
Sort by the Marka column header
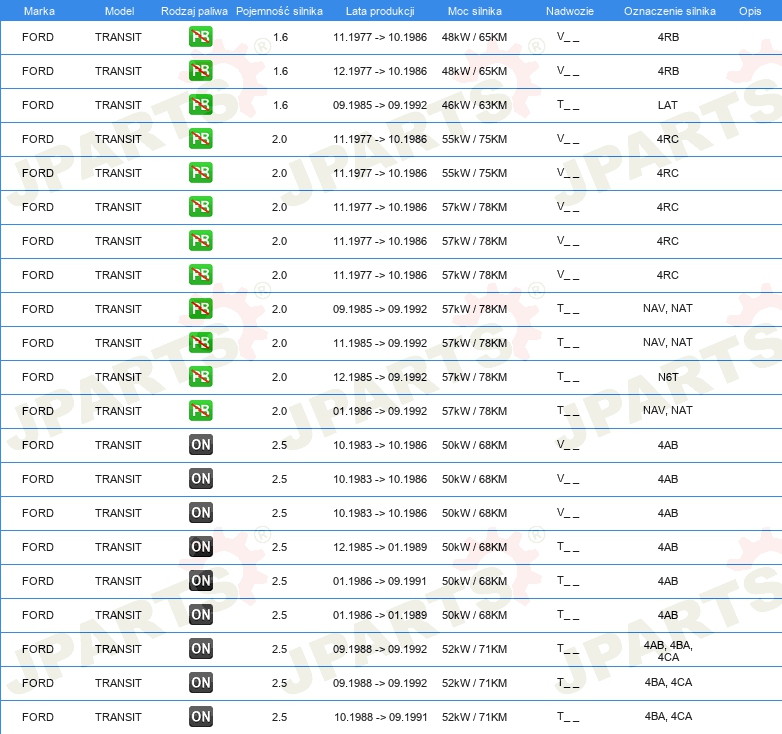tap(39, 11)
